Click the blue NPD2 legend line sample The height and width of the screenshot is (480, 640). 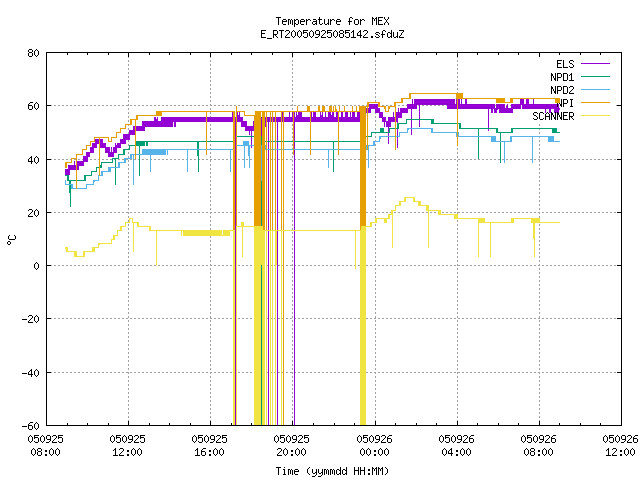coord(595,89)
